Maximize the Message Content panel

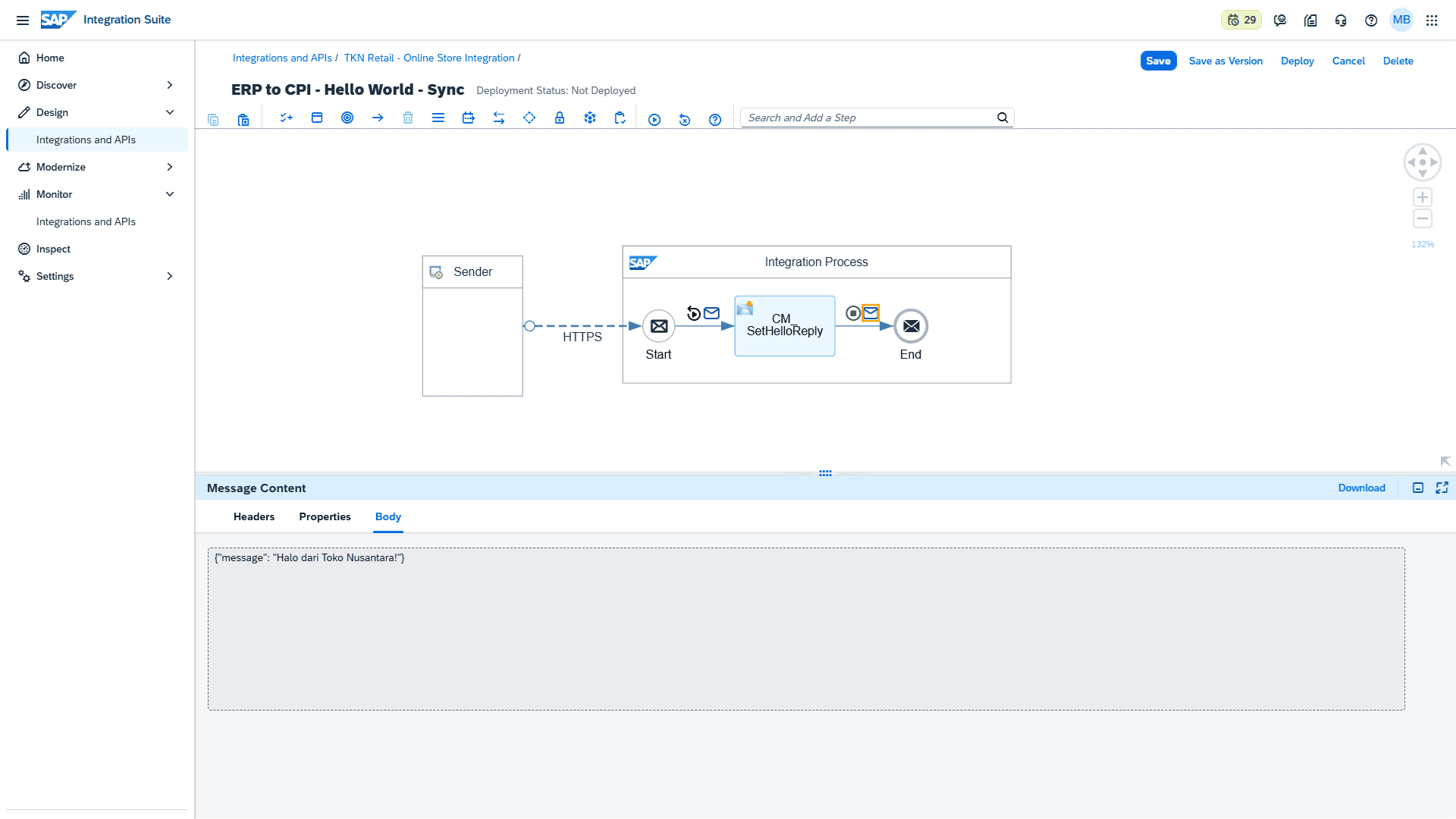(1442, 488)
